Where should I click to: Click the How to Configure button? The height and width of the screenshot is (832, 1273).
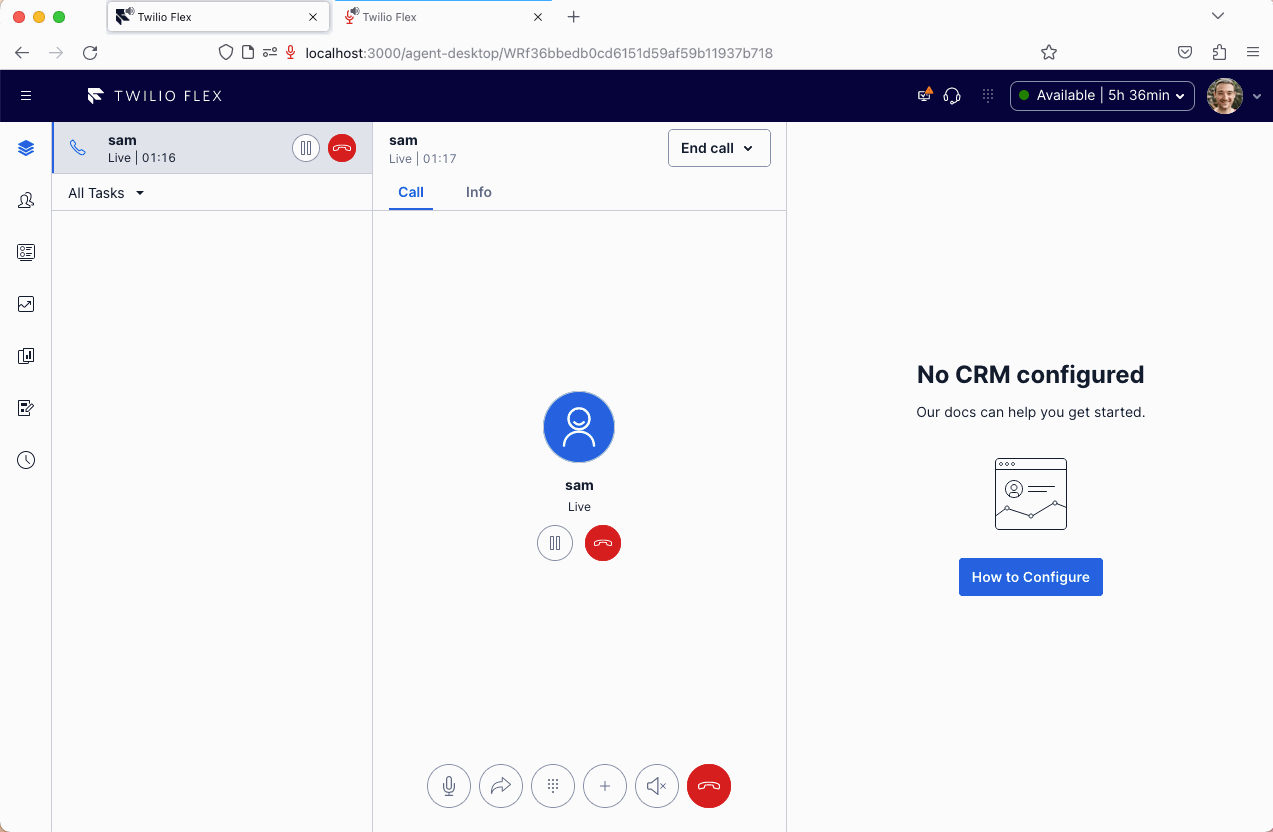click(1030, 577)
